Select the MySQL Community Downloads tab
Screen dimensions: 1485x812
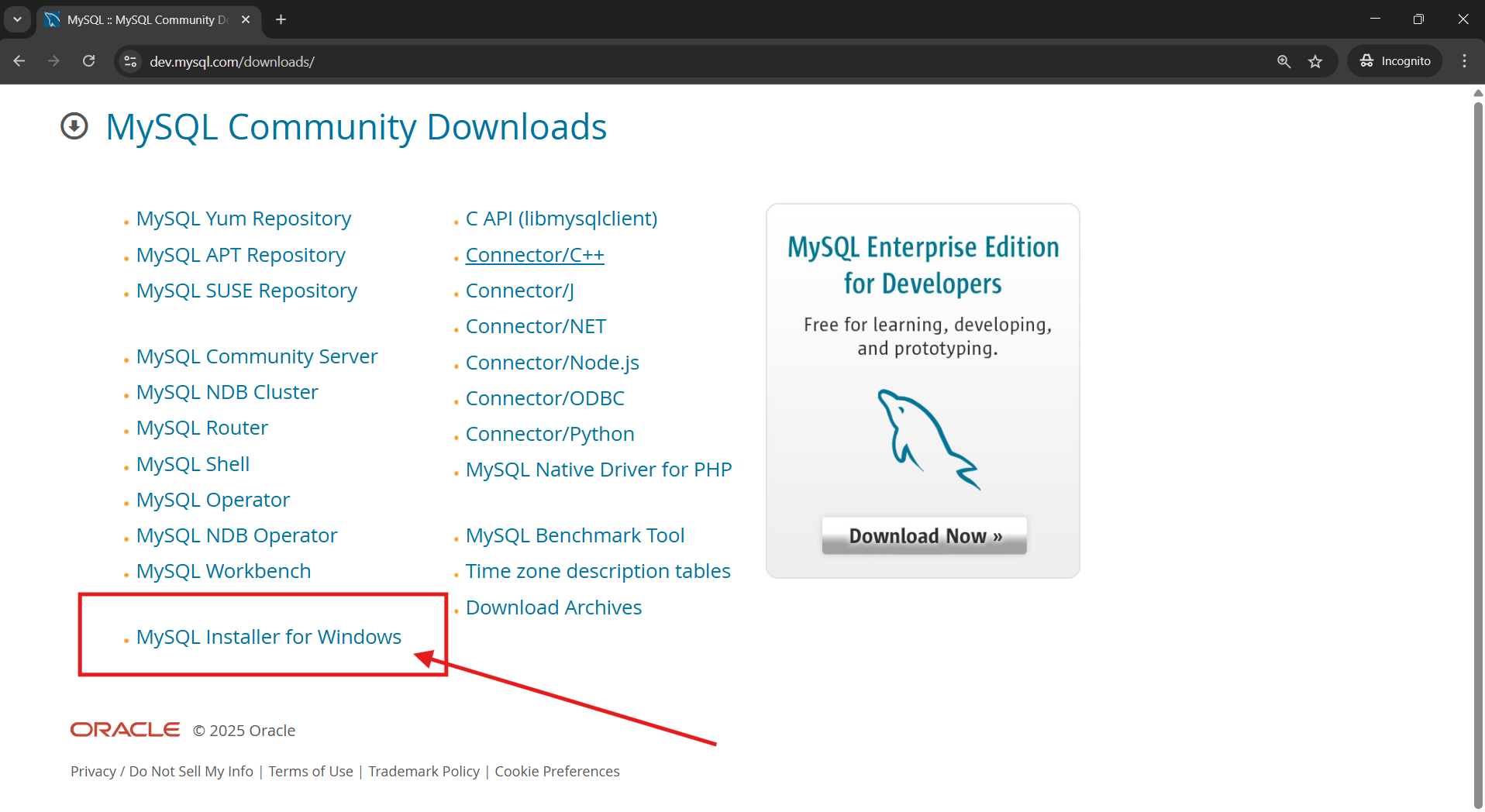click(147, 19)
